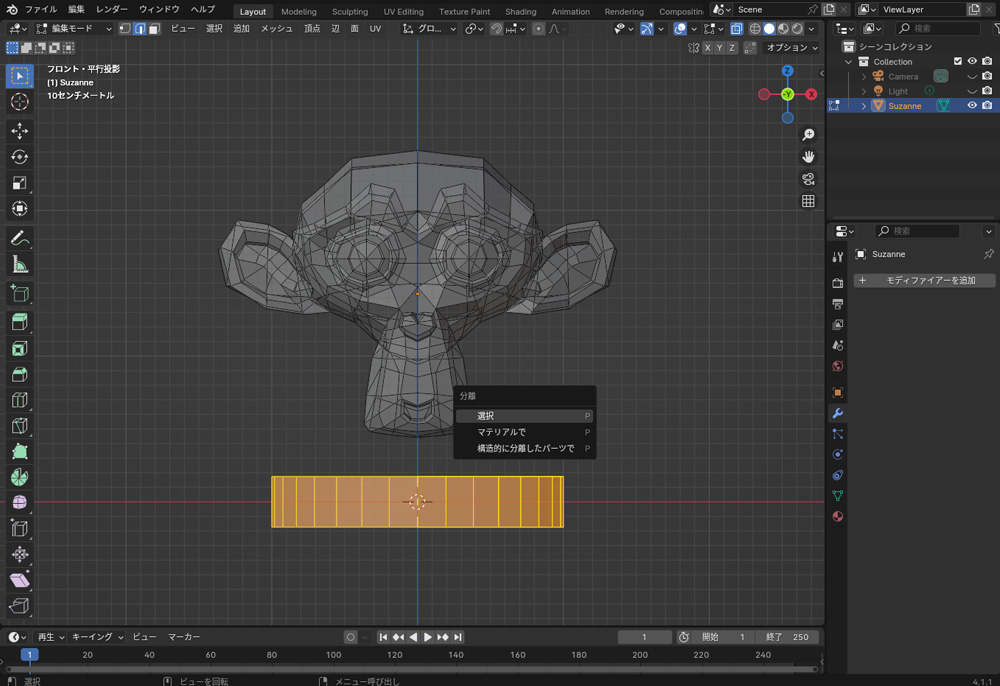Toggle the snapping magnet in header
The image size is (1000, 686).
pos(497,29)
